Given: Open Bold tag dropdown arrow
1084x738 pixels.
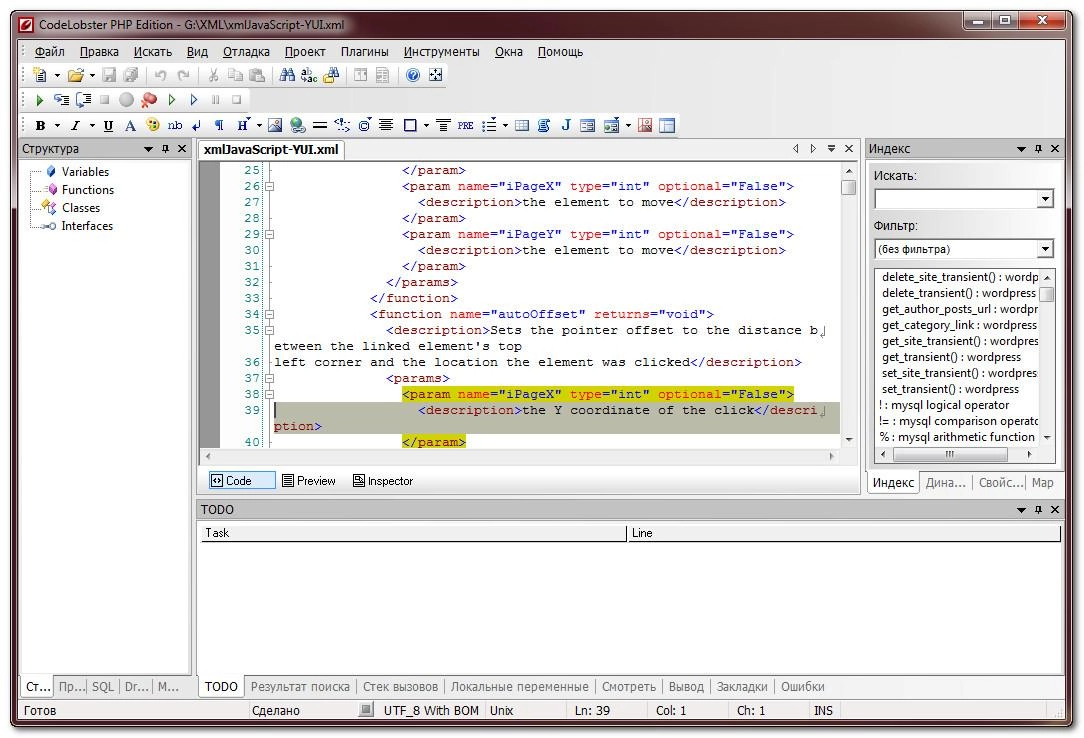Looking at the screenshot, I should tap(57, 126).
